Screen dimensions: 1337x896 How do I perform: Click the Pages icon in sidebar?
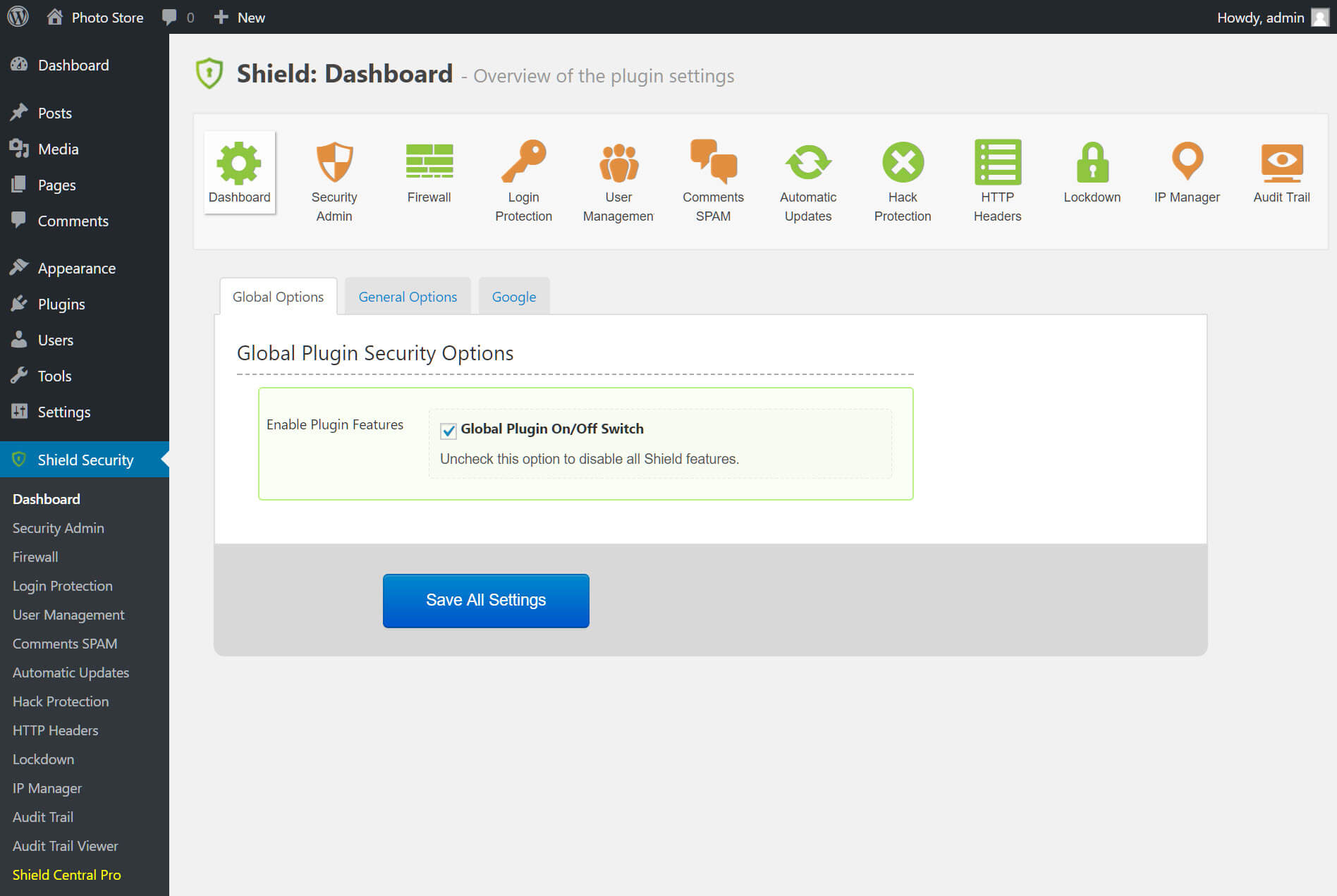19,185
